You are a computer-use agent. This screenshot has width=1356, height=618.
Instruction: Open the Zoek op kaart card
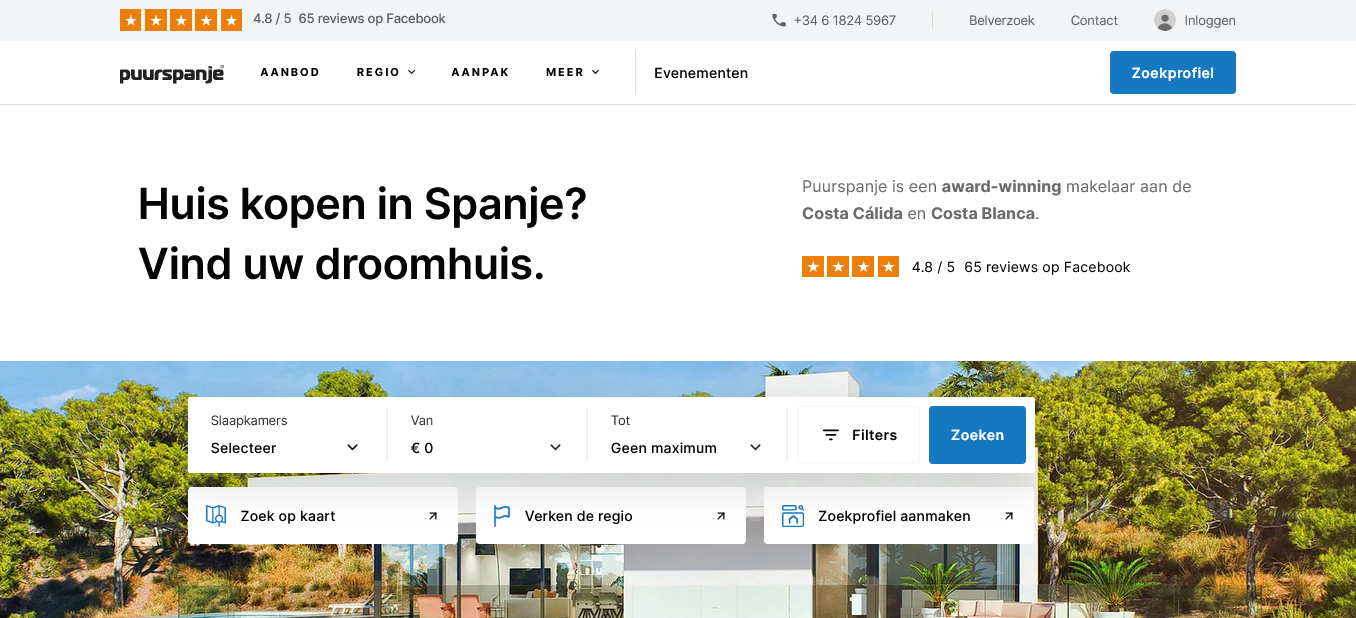pyautogui.click(x=323, y=516)
